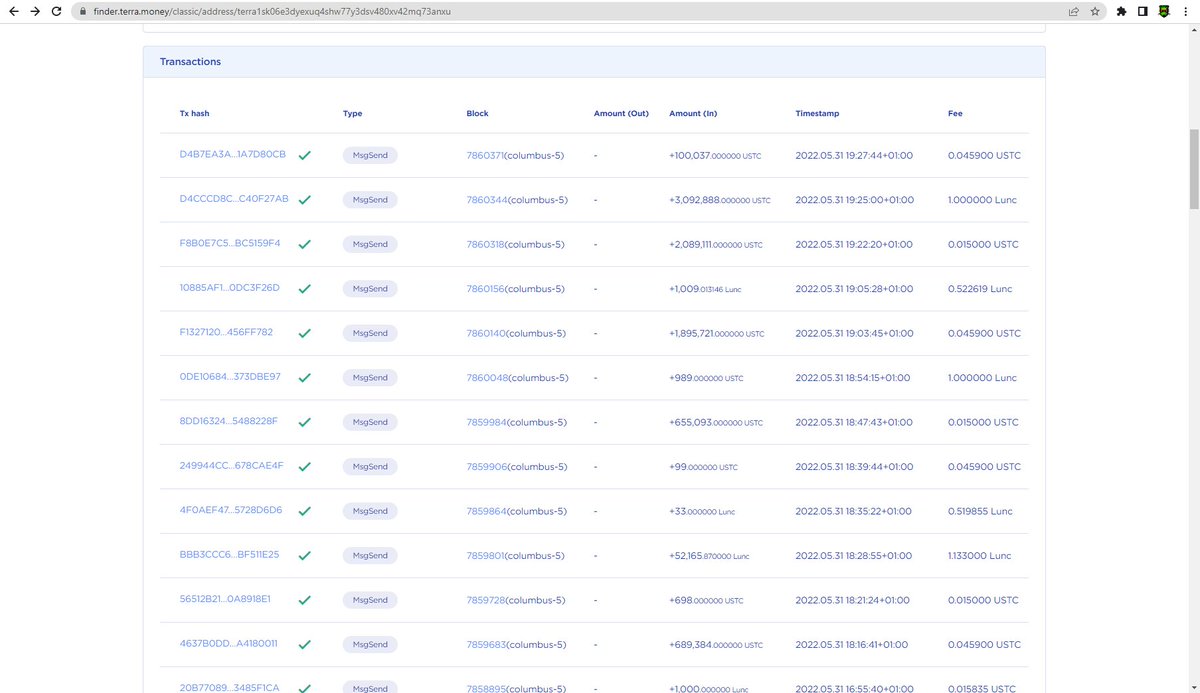This screenshot has height=693, width=1200.
Task: Open transaction F1327120...456FF782
Action: pos(226,333)
